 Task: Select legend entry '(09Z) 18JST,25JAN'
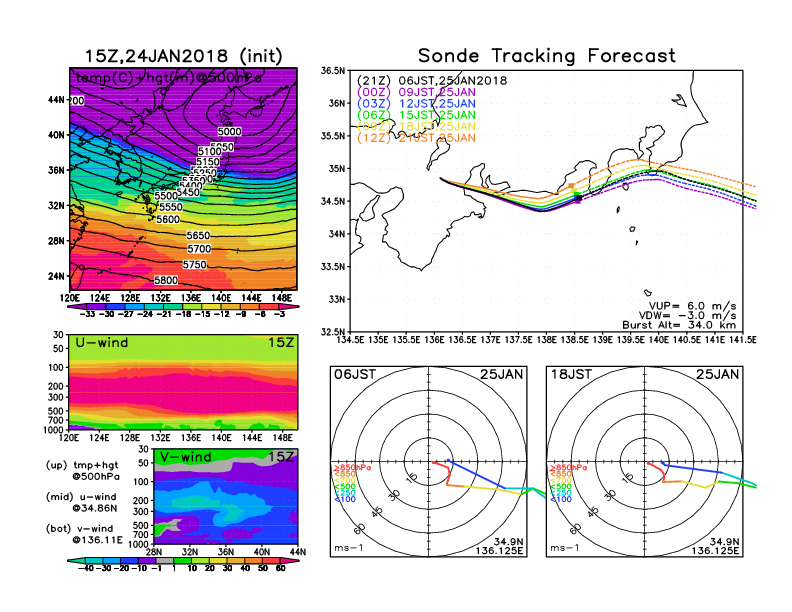tap(416, 126)
